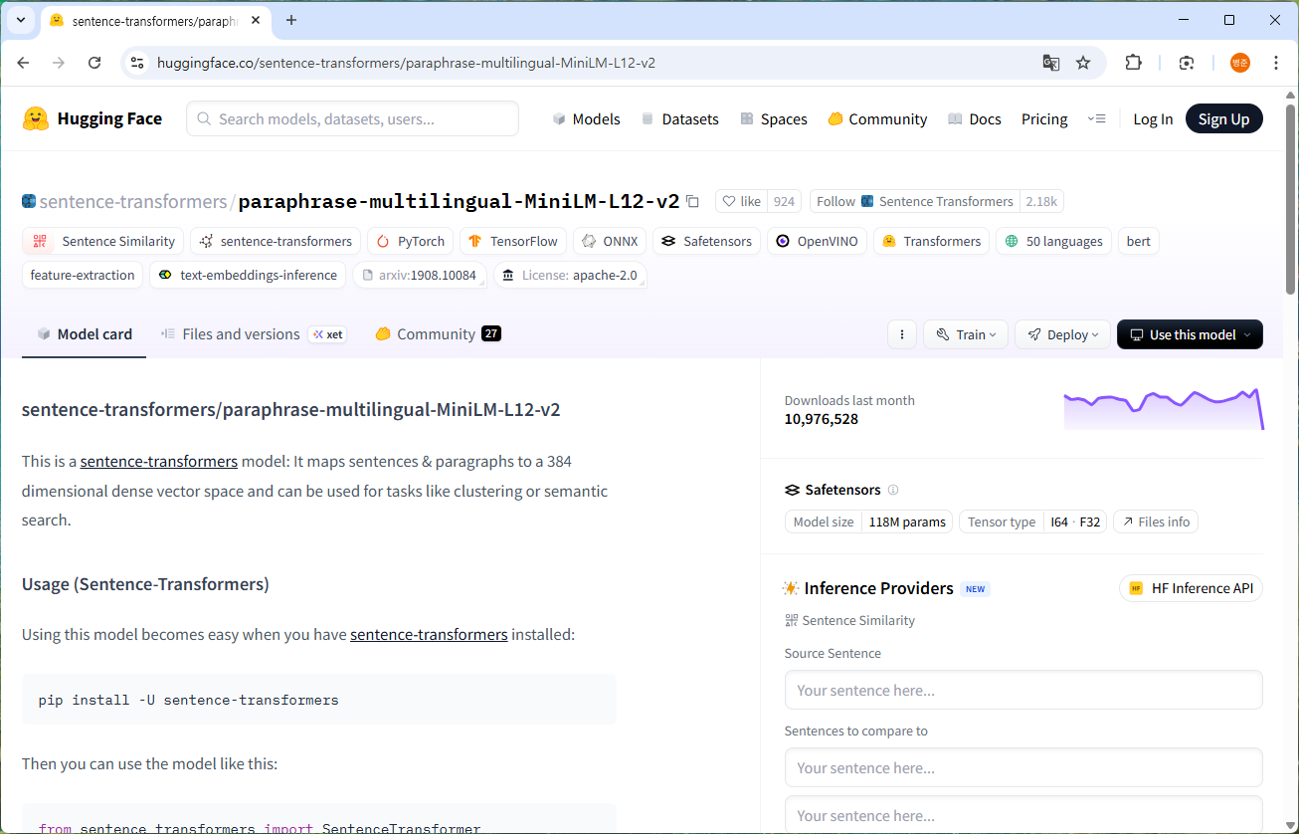Expand the extra navigation menu icon
The image size is (1299, 834).
pyautogui.click(x=1097, y=119)
